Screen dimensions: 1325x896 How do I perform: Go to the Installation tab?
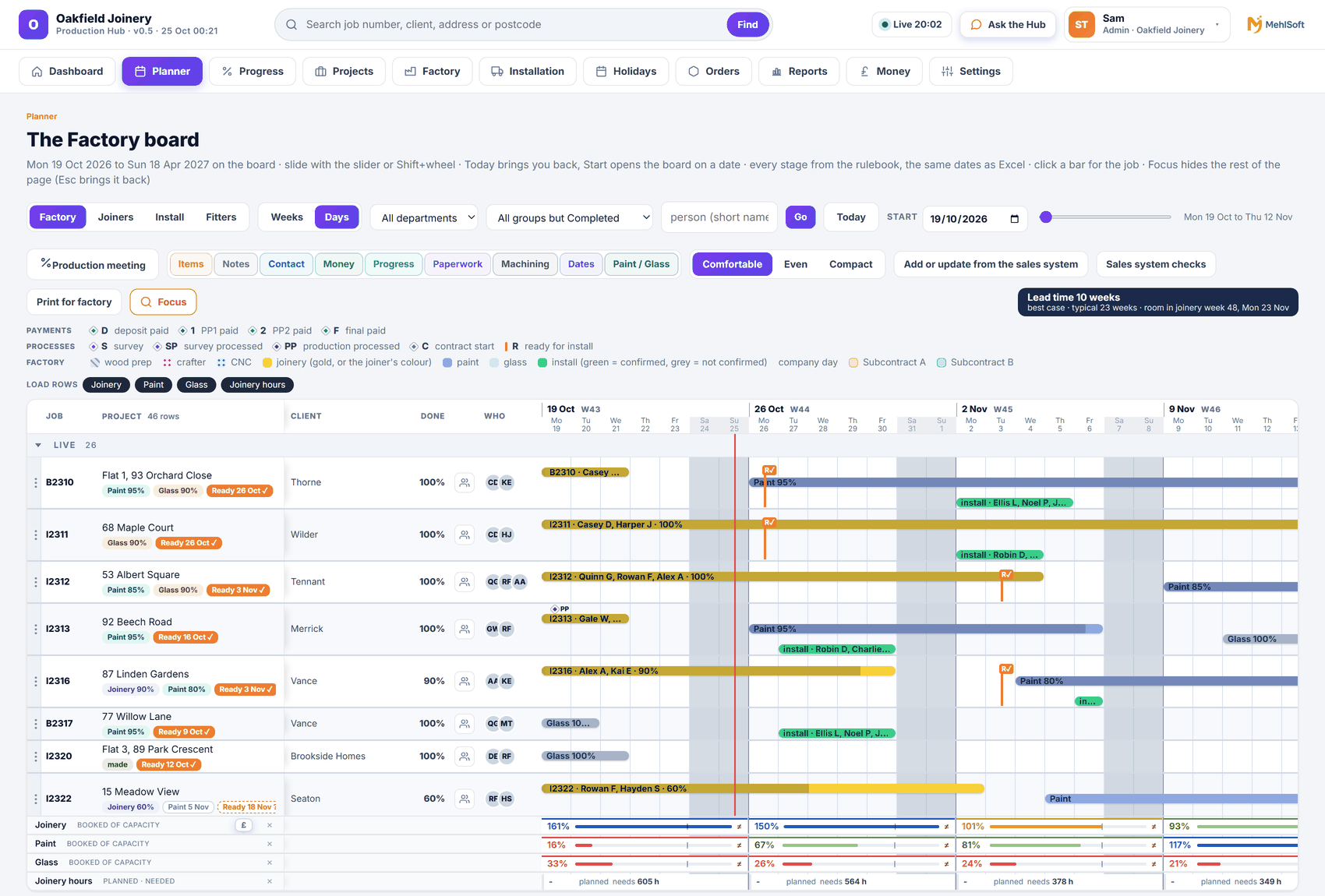click(x=528, y=72)
